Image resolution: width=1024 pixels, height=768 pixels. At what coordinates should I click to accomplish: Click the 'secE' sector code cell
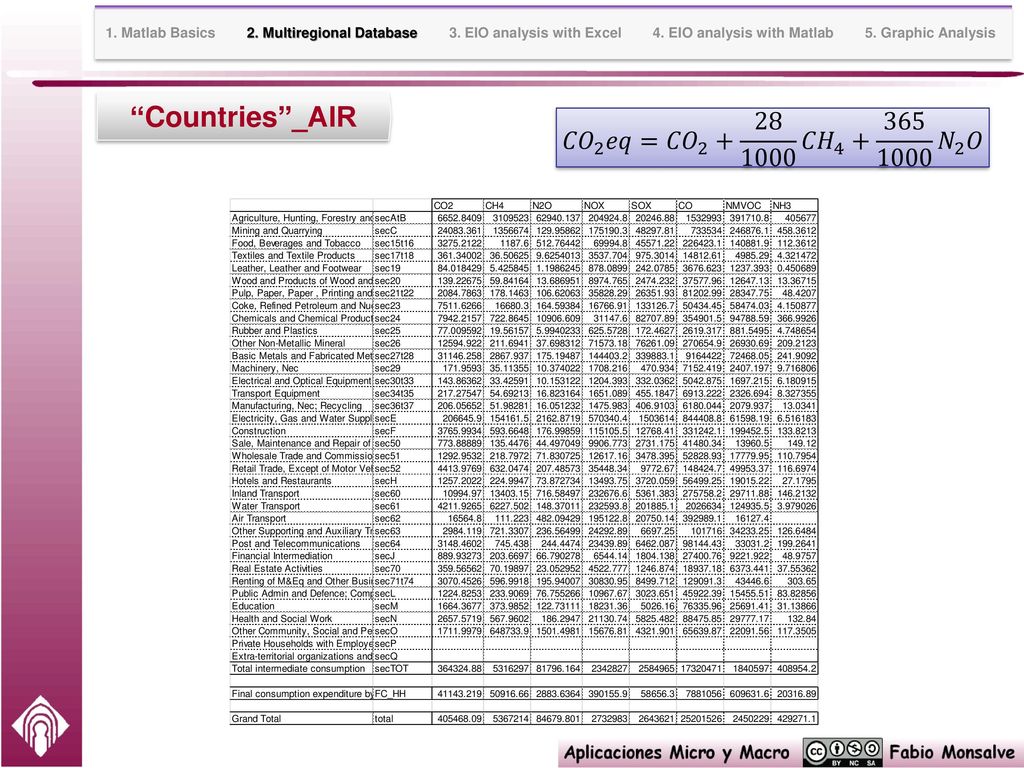[402, 418]
